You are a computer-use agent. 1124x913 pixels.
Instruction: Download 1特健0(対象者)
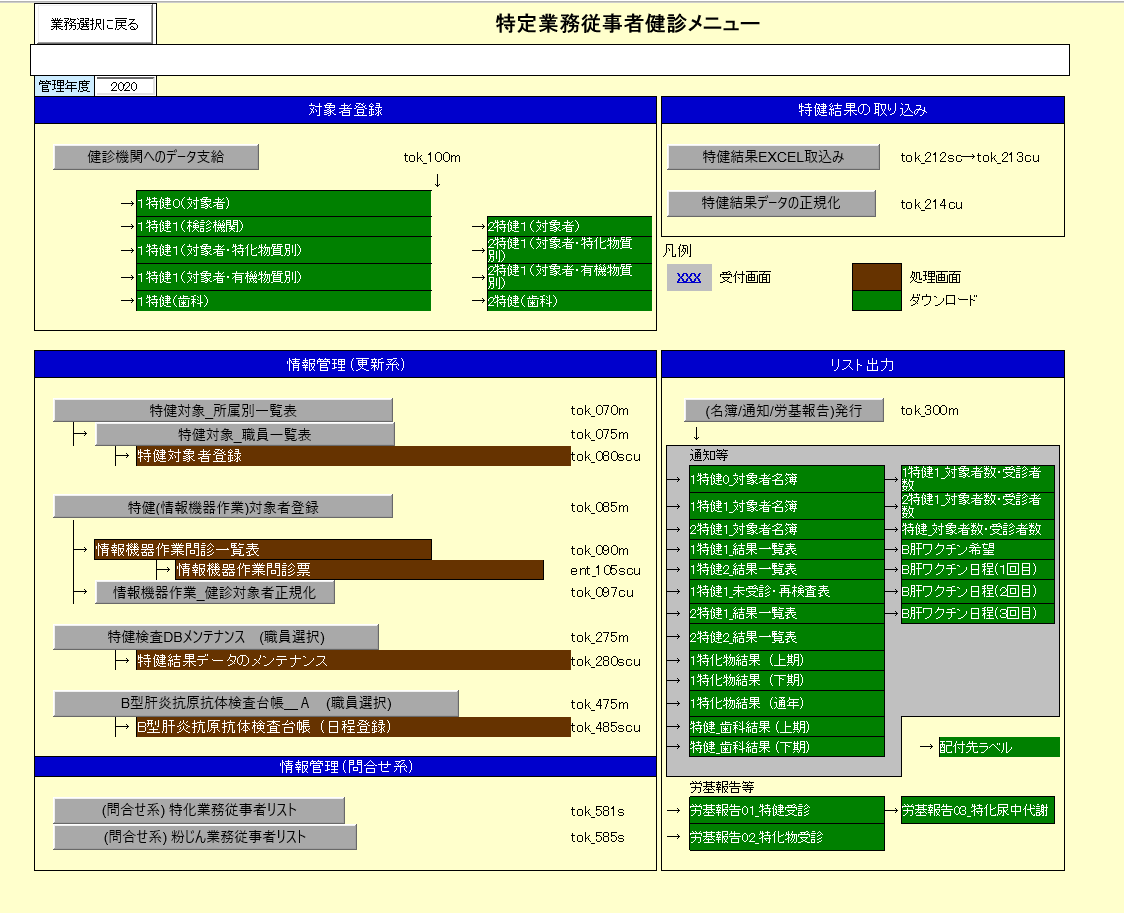[284, 203]
